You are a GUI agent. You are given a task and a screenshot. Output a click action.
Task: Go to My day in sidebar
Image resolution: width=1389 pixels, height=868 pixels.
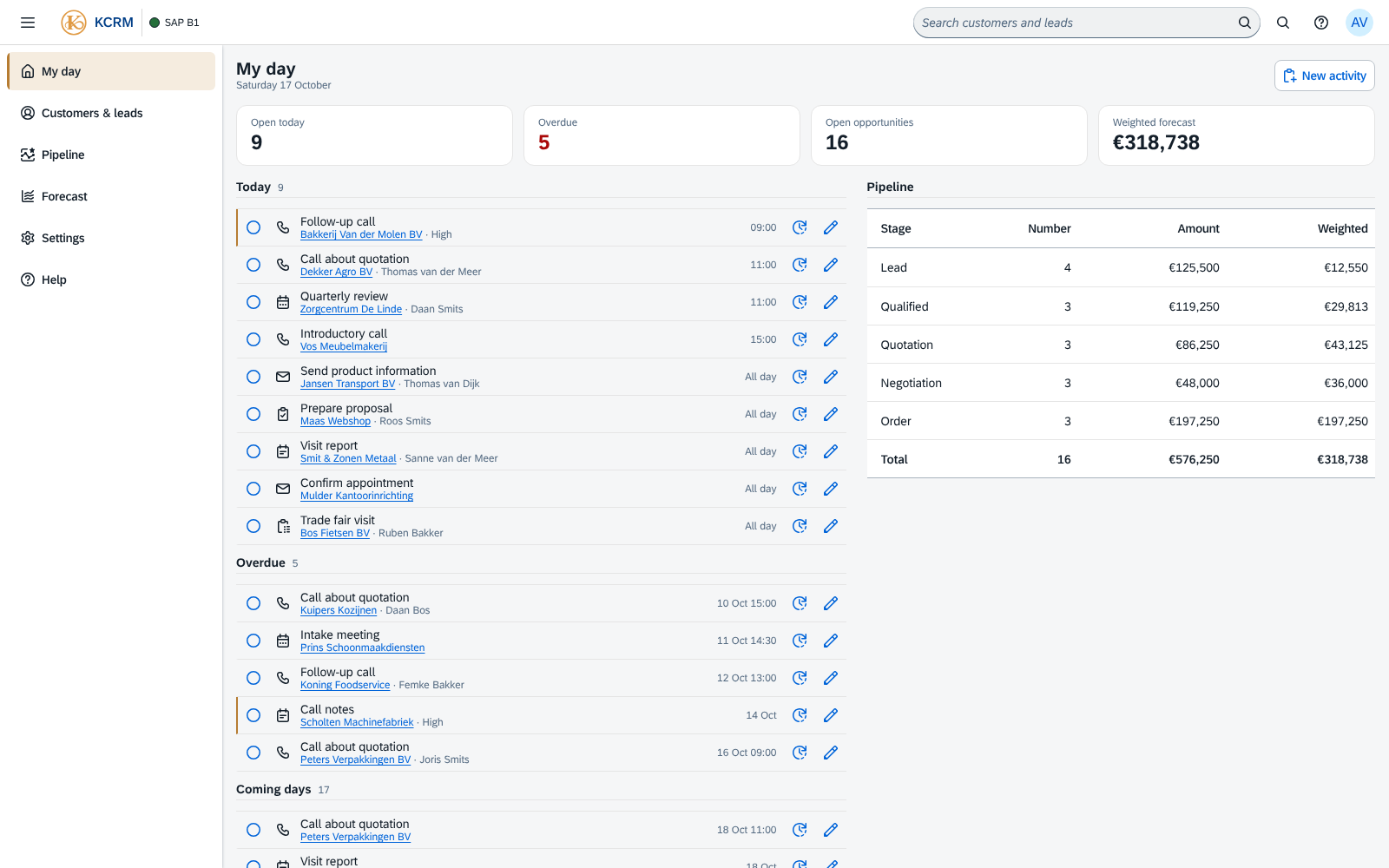pos(111,71)
